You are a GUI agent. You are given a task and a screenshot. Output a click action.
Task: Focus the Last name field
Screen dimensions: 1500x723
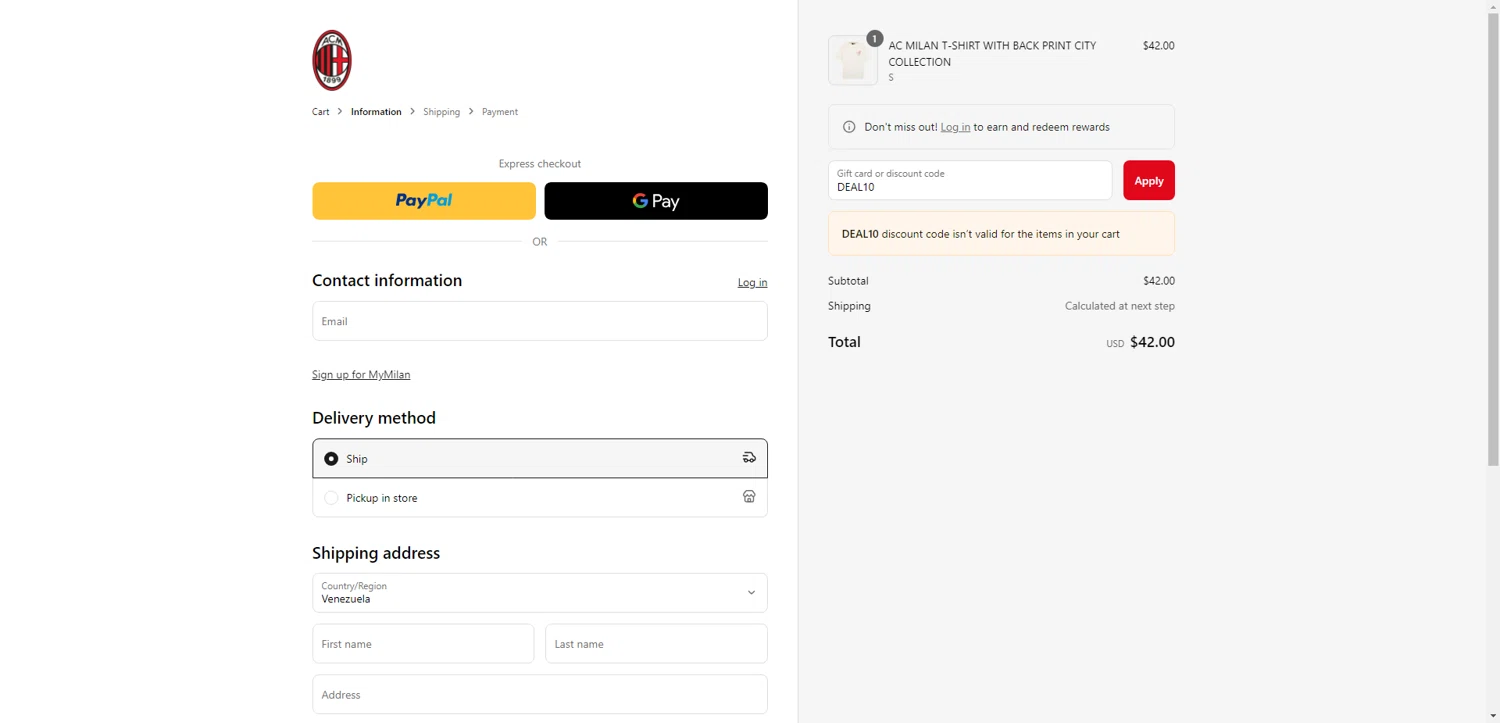tap(656, 644)
